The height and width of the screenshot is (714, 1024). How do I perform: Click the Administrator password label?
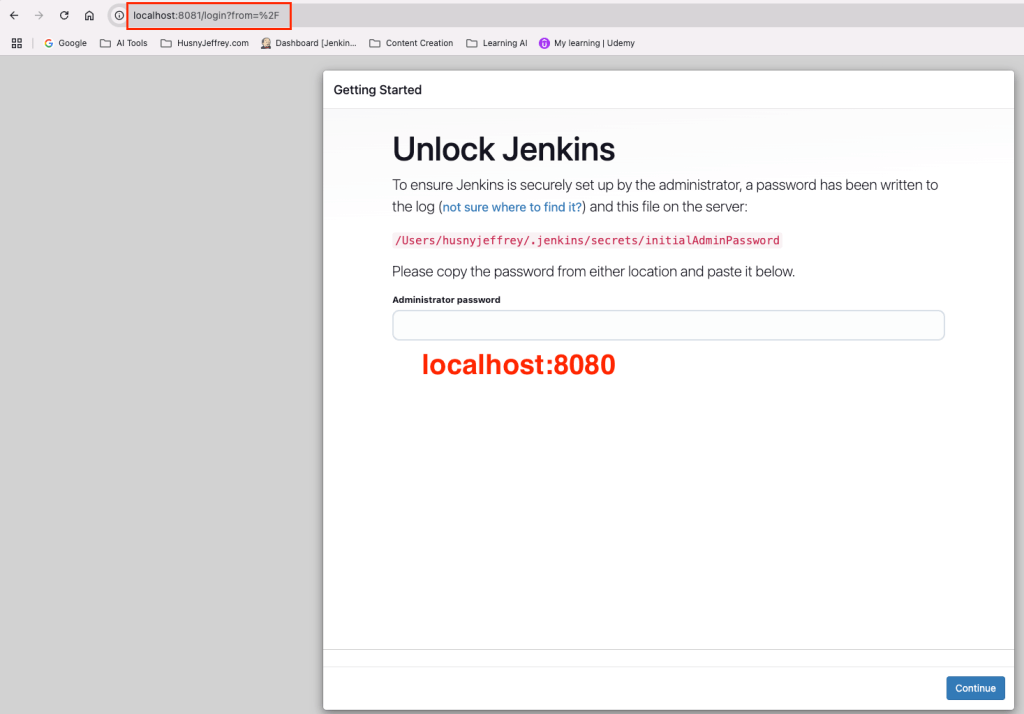[x=446, y=300]
